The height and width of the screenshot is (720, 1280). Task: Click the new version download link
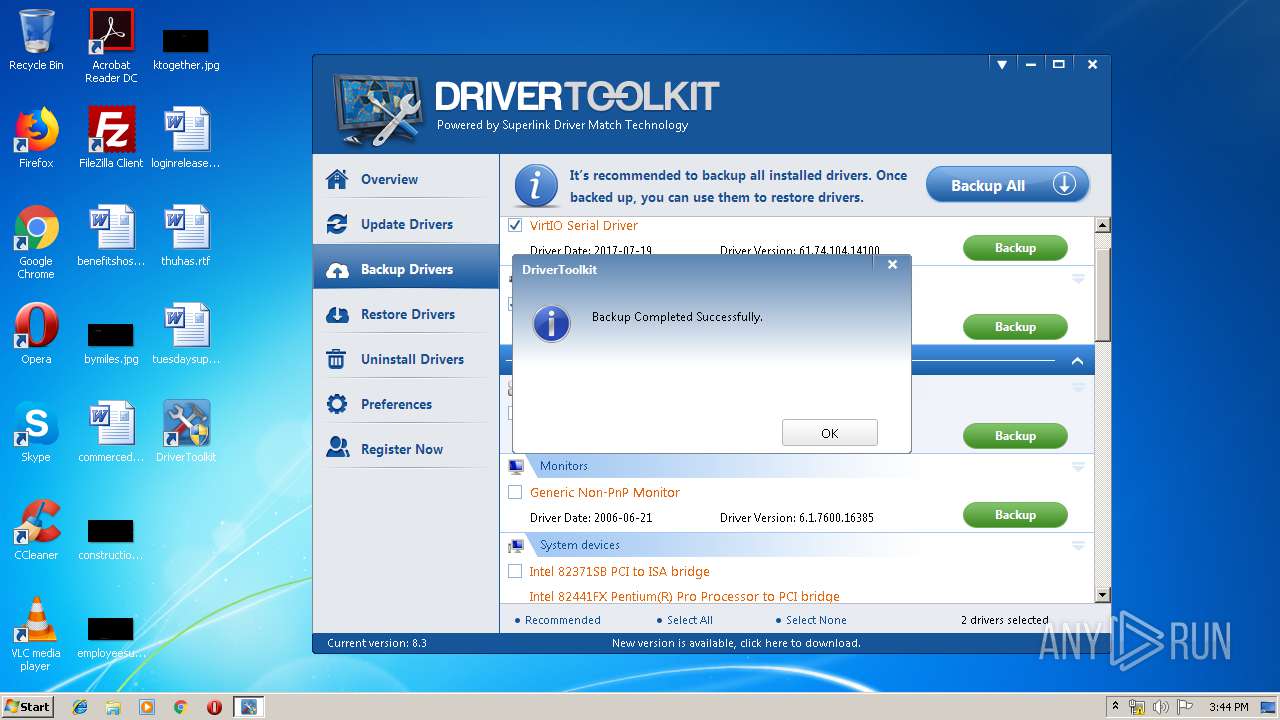(736, 643)
